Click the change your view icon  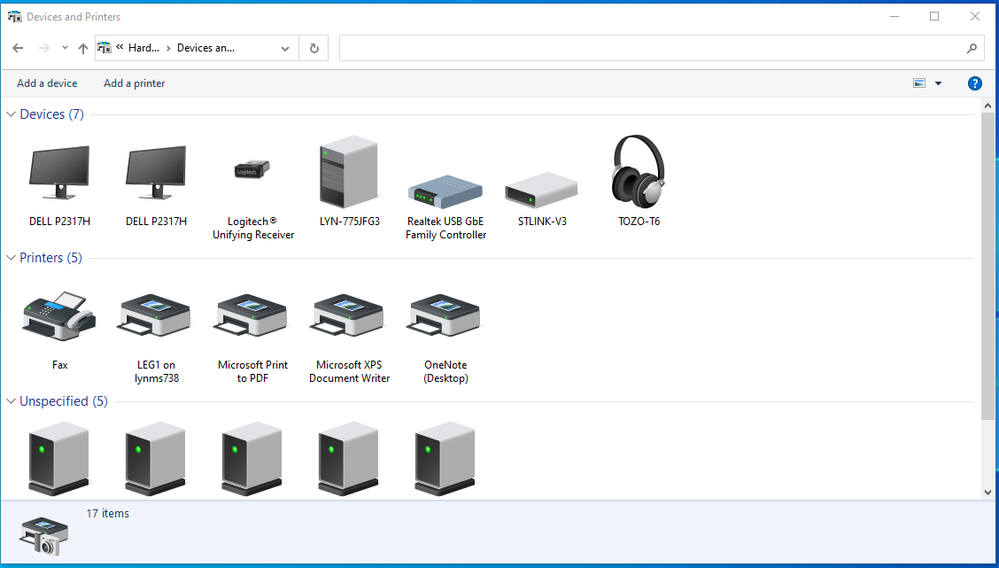[919, 83]
